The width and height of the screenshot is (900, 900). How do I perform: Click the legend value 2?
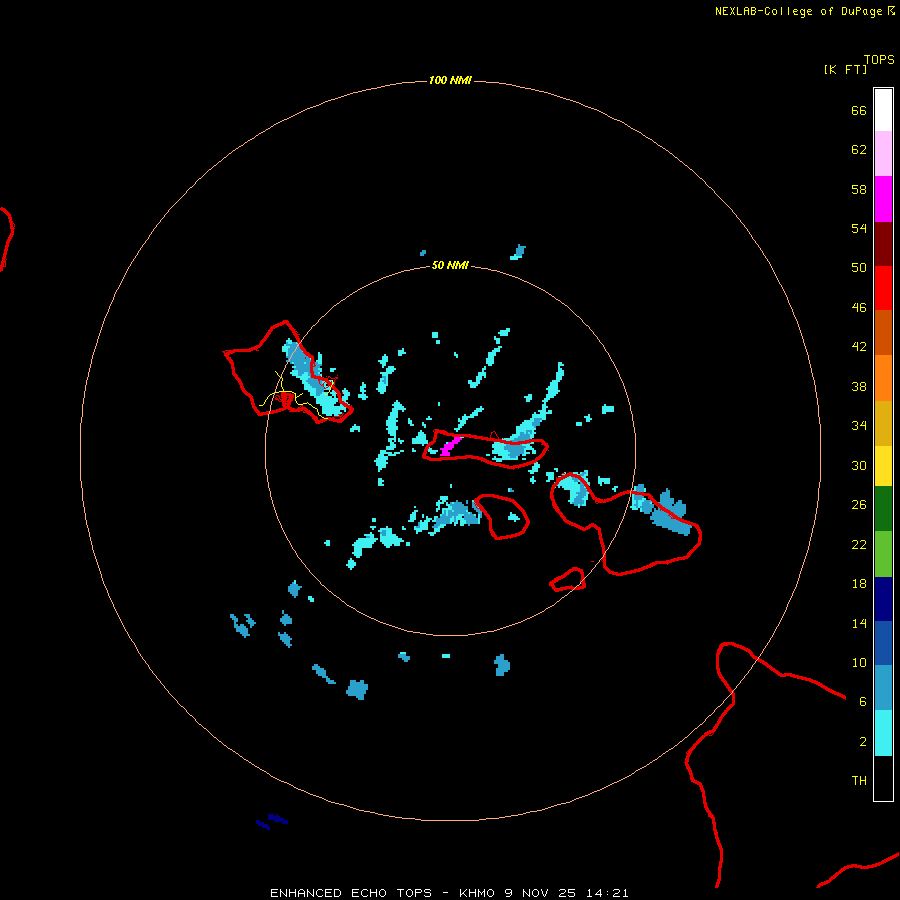[863, 742]
